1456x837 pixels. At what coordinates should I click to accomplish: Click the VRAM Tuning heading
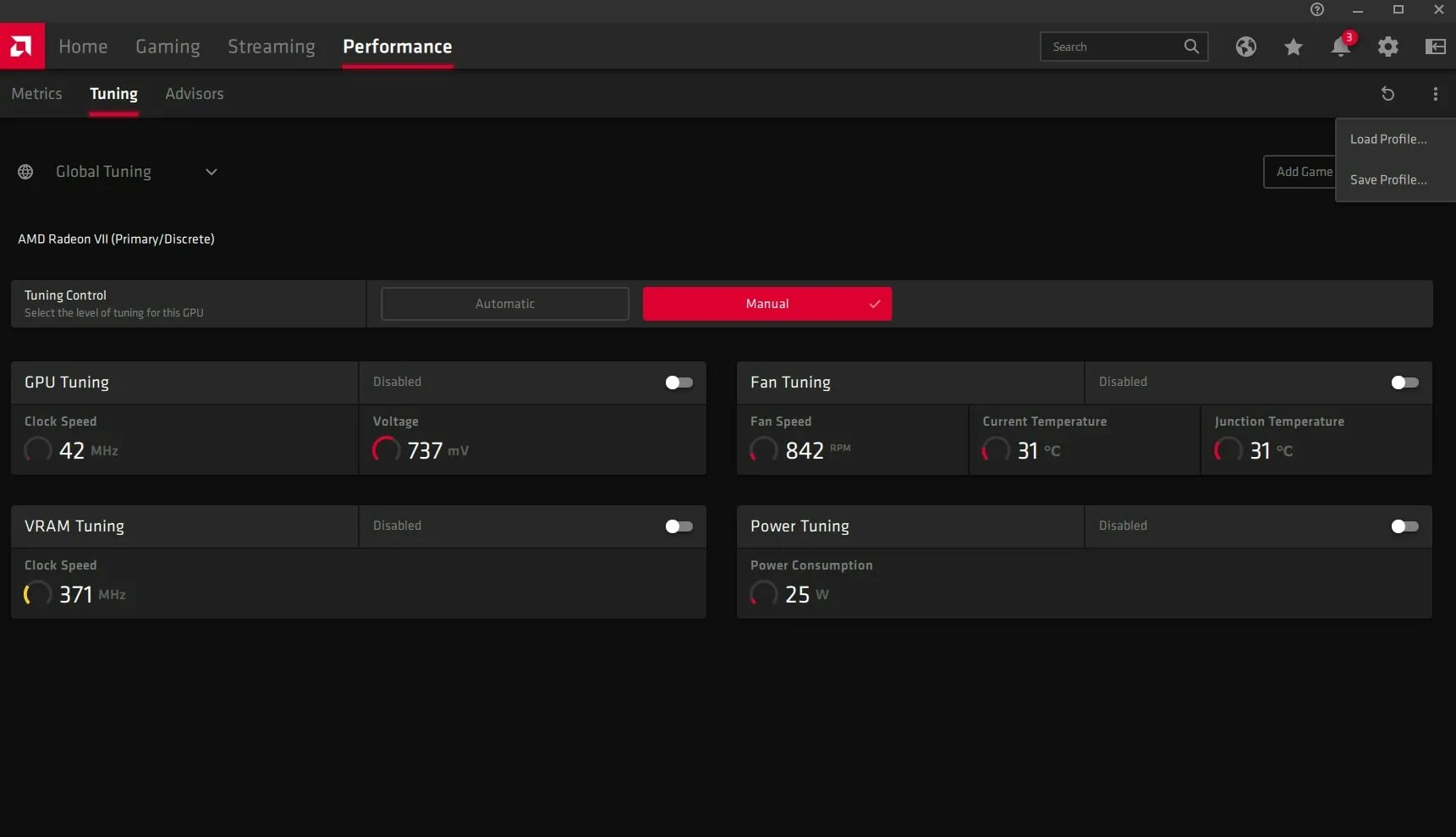point(74,526)
